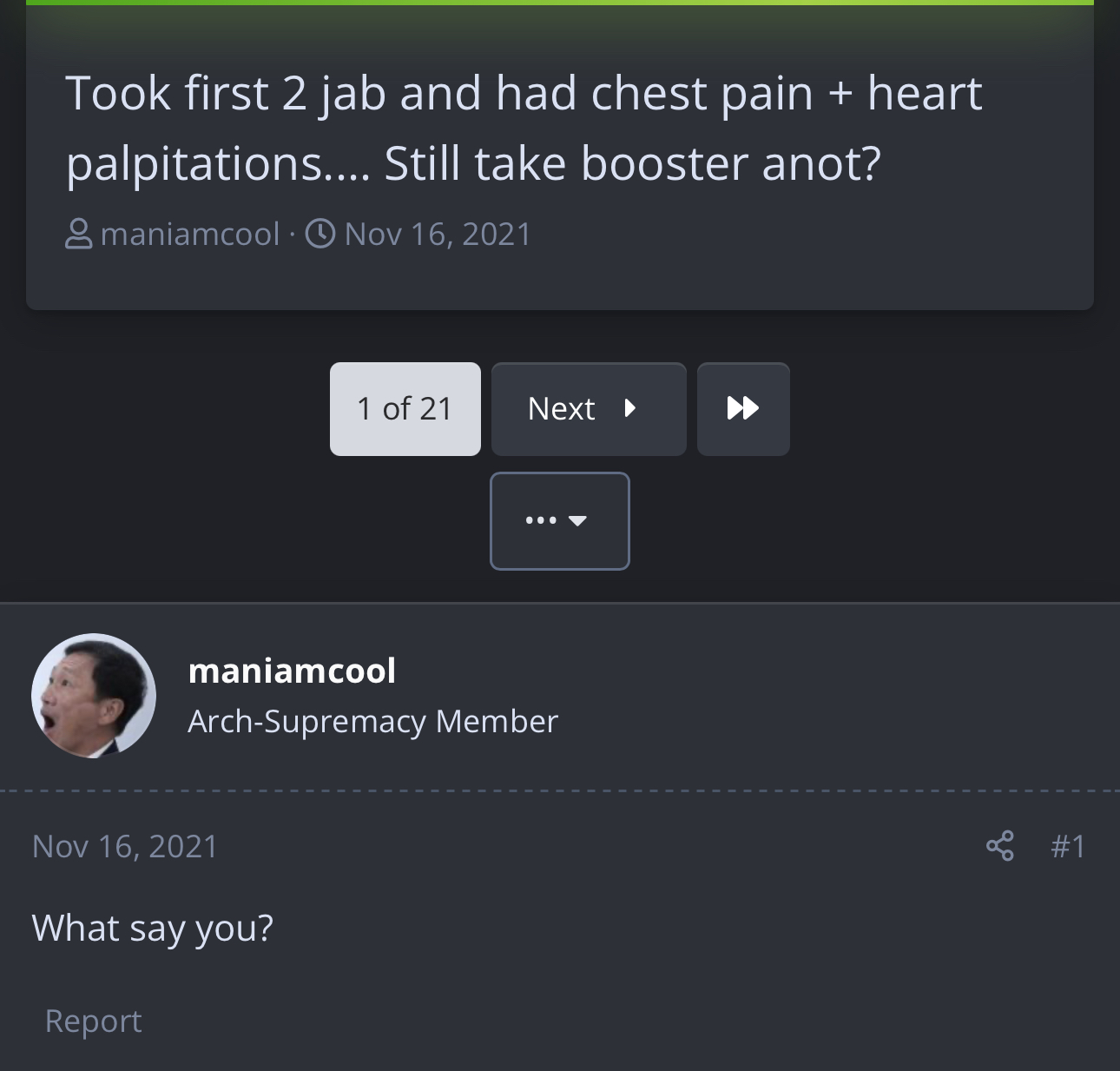Click thread author name maniamcool under title
Screen dimensions: 1120x1071
click(190, 235)
